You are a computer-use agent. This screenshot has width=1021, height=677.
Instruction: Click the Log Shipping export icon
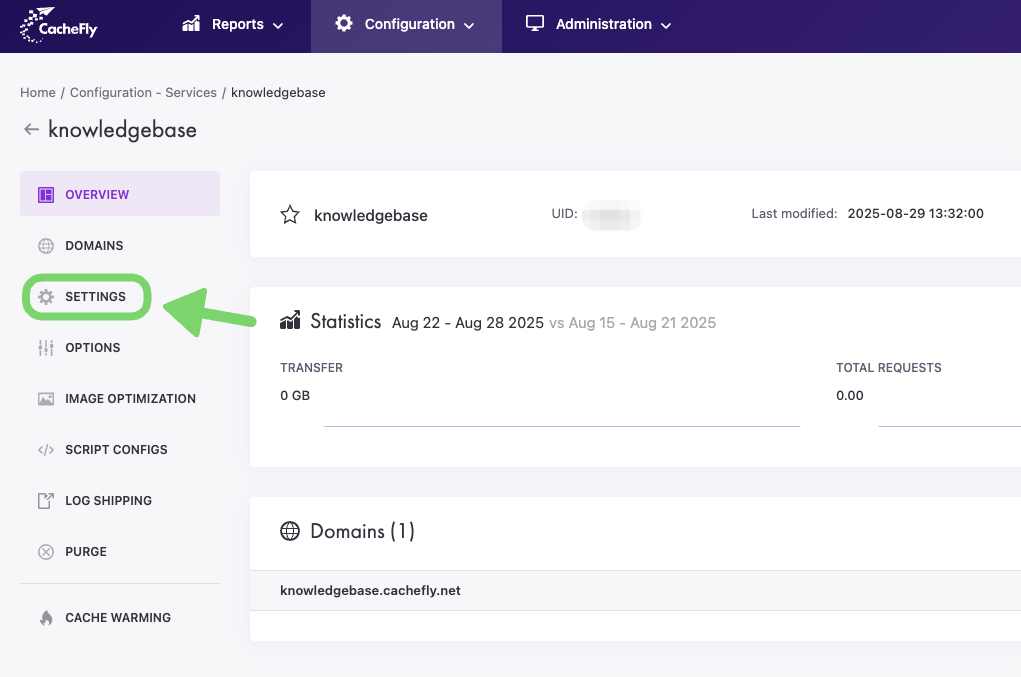click(46, 501)
